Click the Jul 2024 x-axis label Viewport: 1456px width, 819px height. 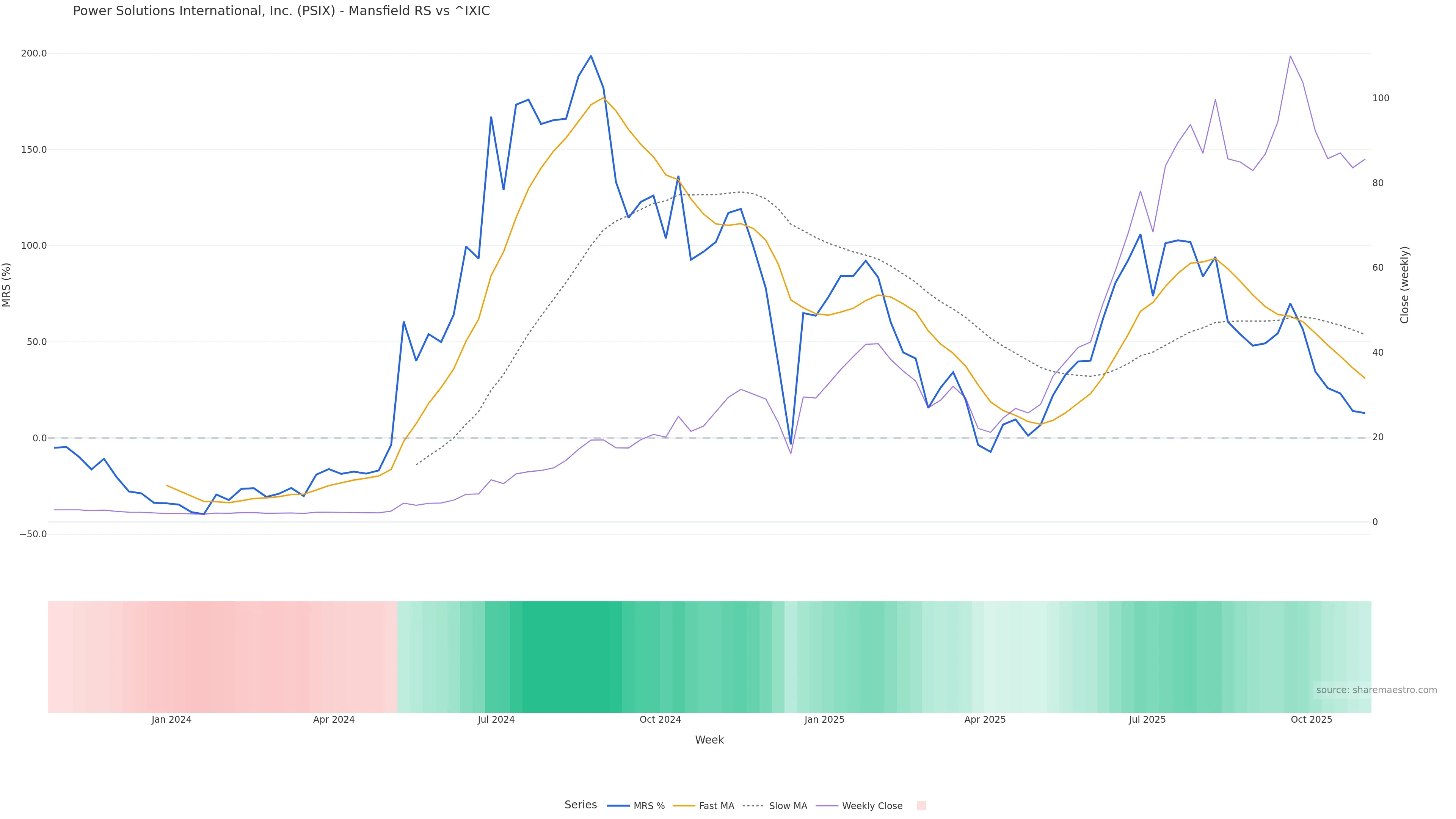496,720
